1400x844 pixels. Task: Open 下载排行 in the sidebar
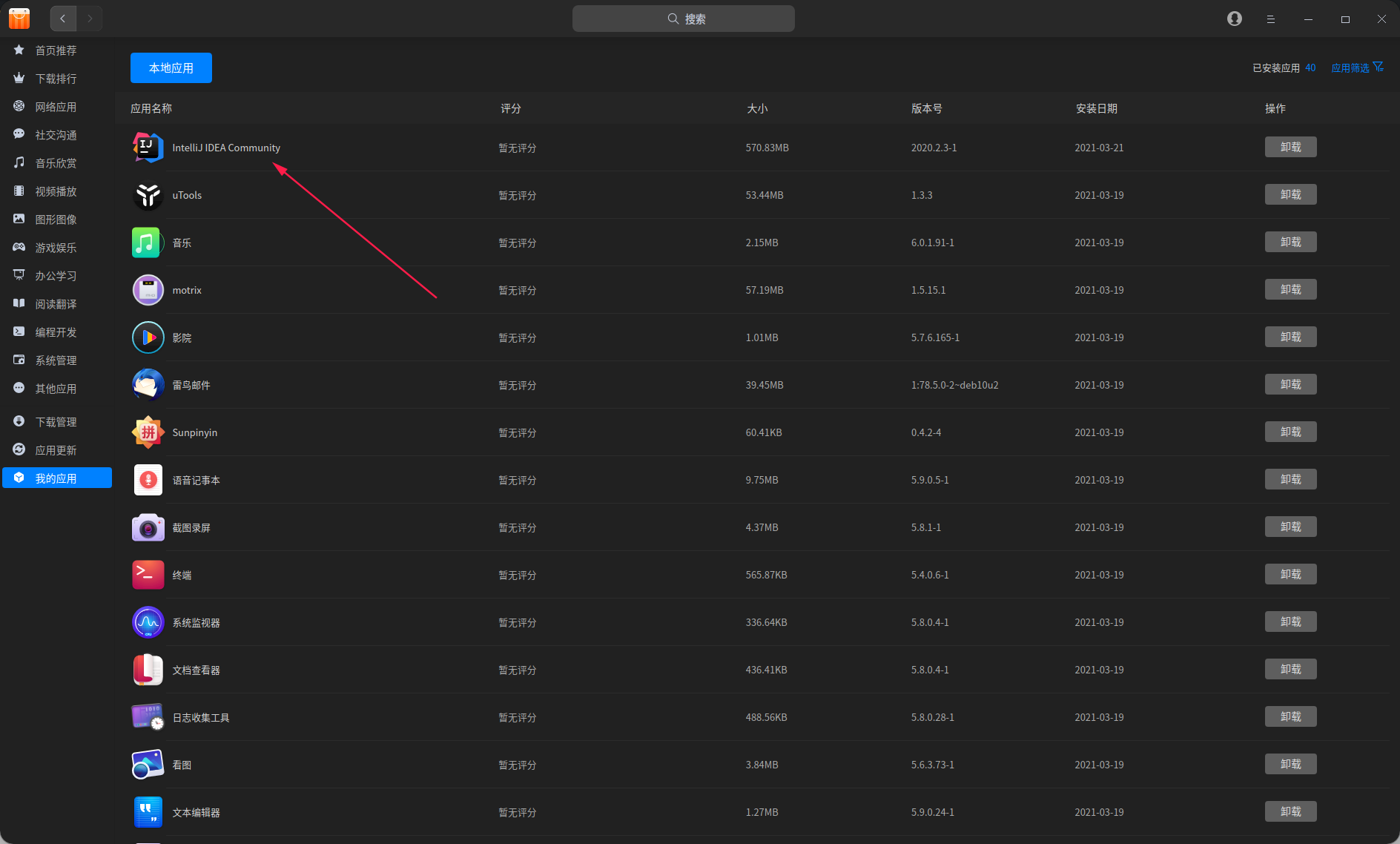[x=57, y=79]
